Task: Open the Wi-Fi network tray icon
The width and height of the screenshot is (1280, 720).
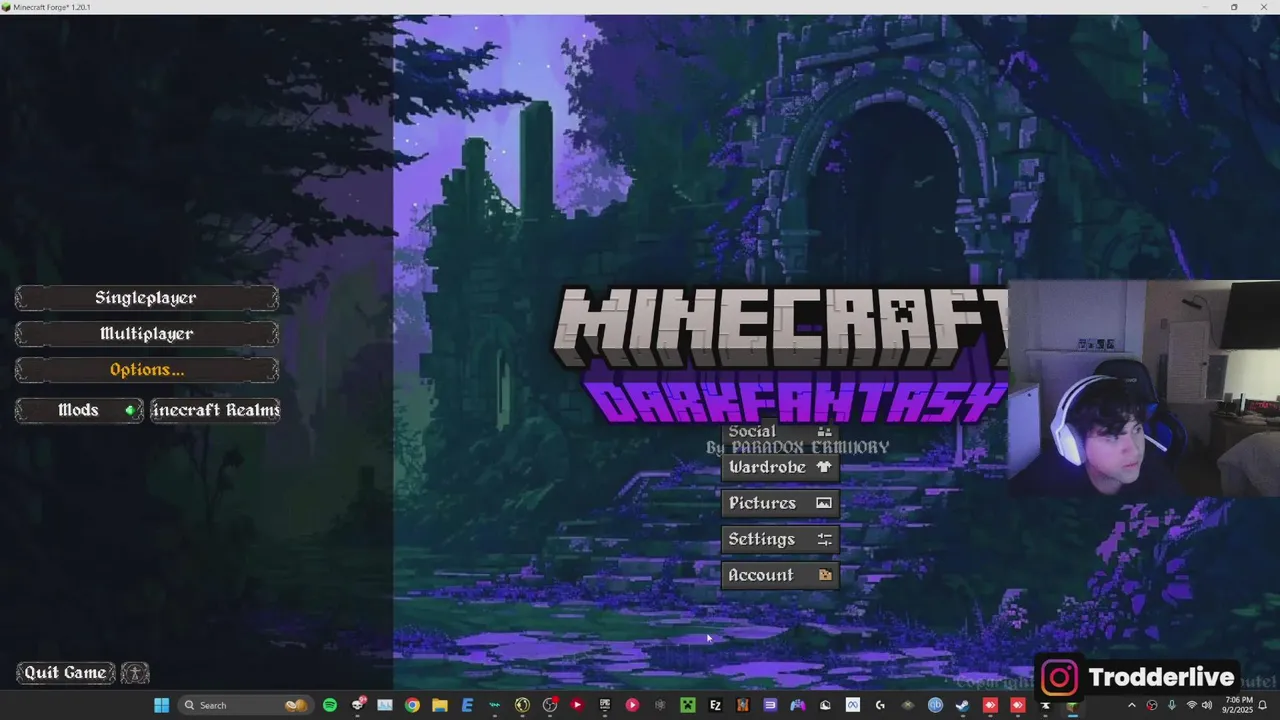Action: point(1191,705)
